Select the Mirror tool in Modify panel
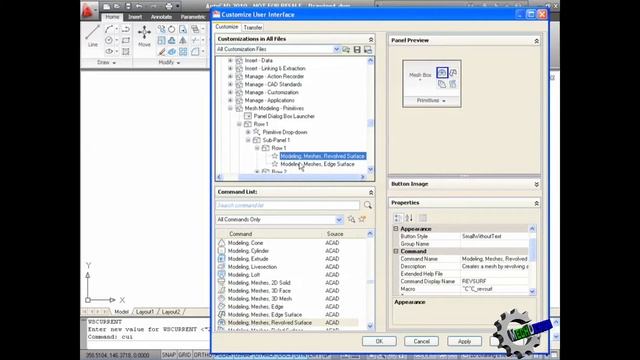Viewport: 640px width, 360px height. (x=183, y=40)
